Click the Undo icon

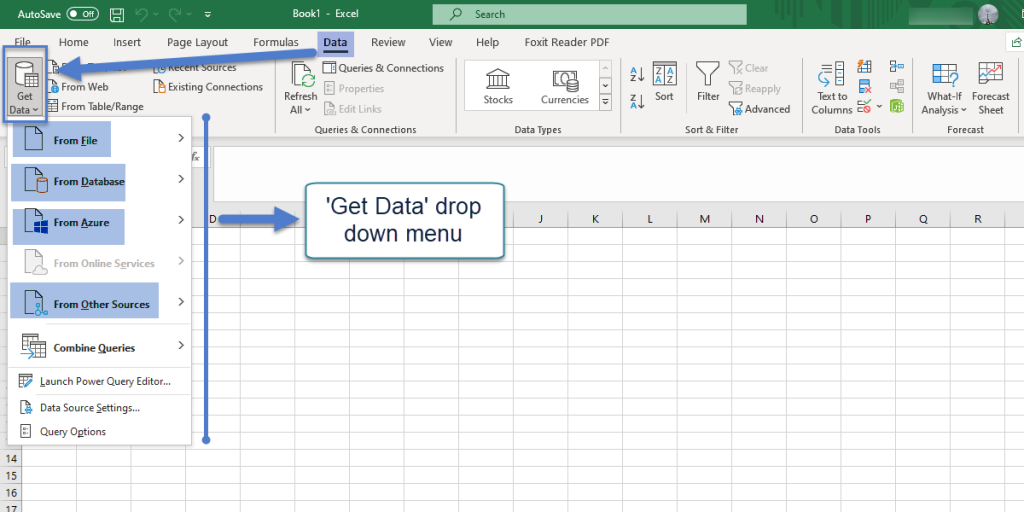pos(142,14)
